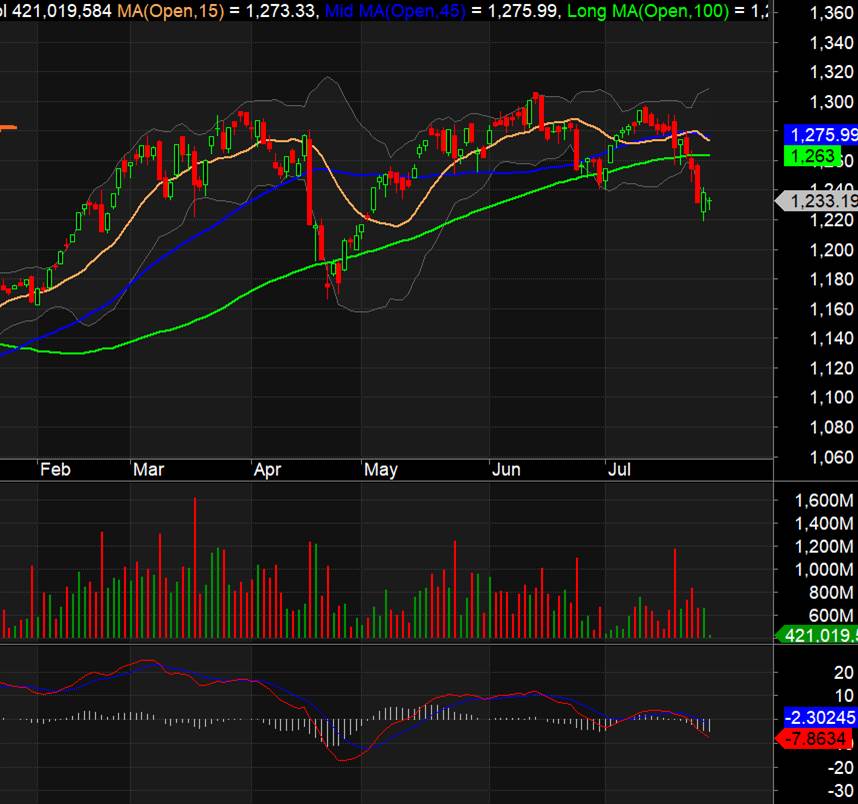Screen dimensions: 858x804
Task: Click the Feb label on time axis
Action: (55, 470)
